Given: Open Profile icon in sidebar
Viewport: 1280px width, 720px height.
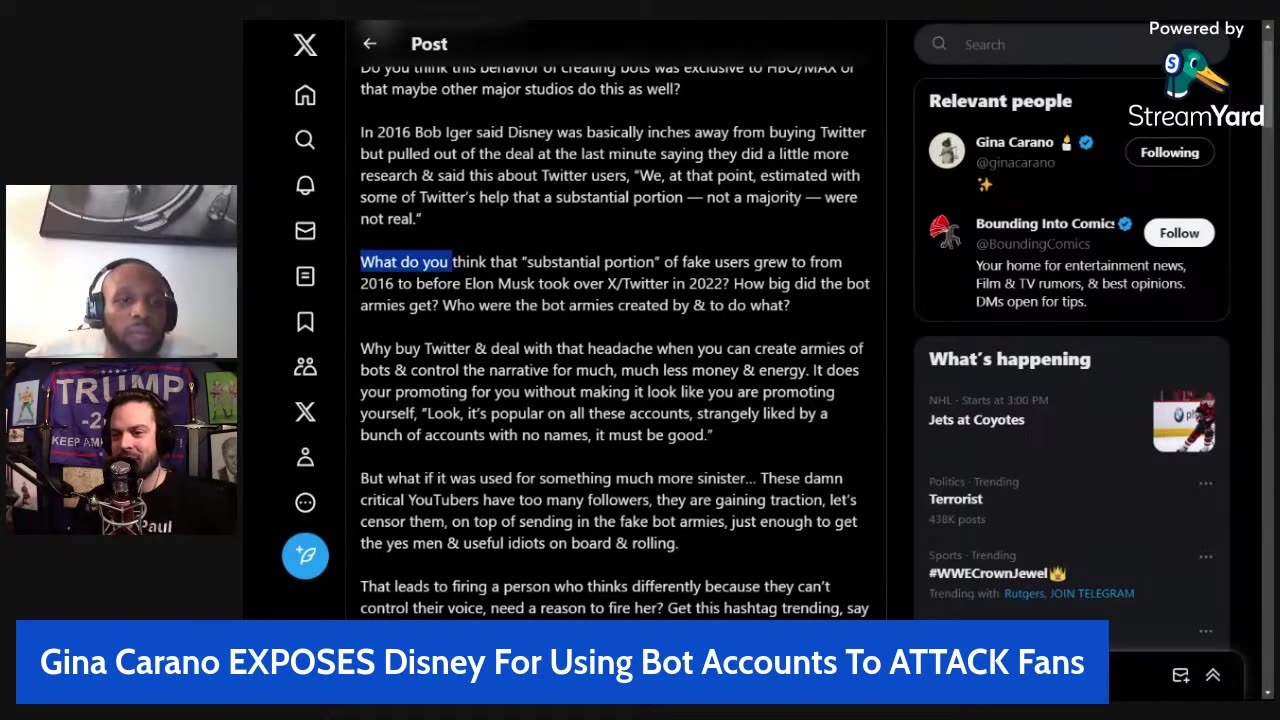Looking at the screenshot, I should 305,457.
